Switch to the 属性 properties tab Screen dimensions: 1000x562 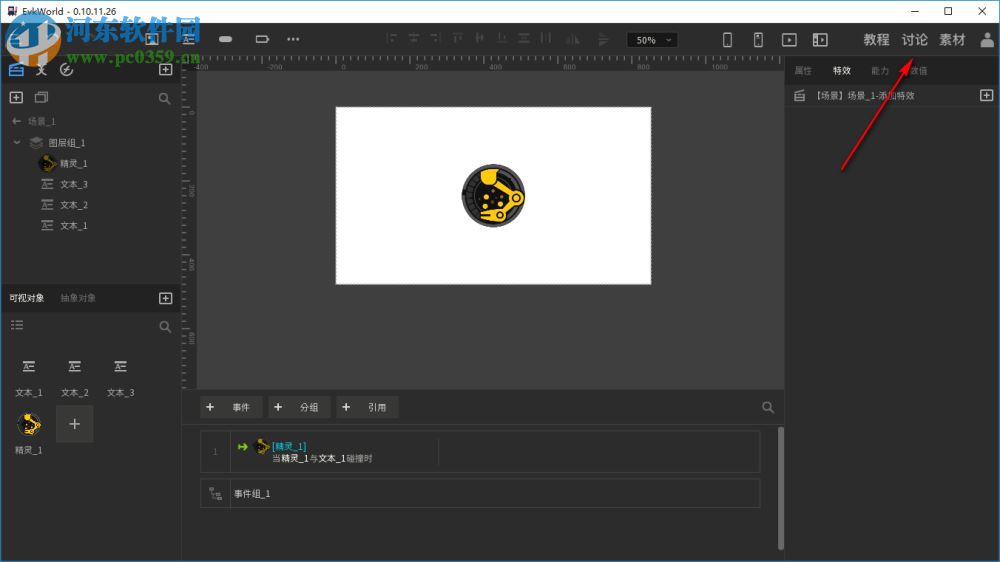coord(803,71)
